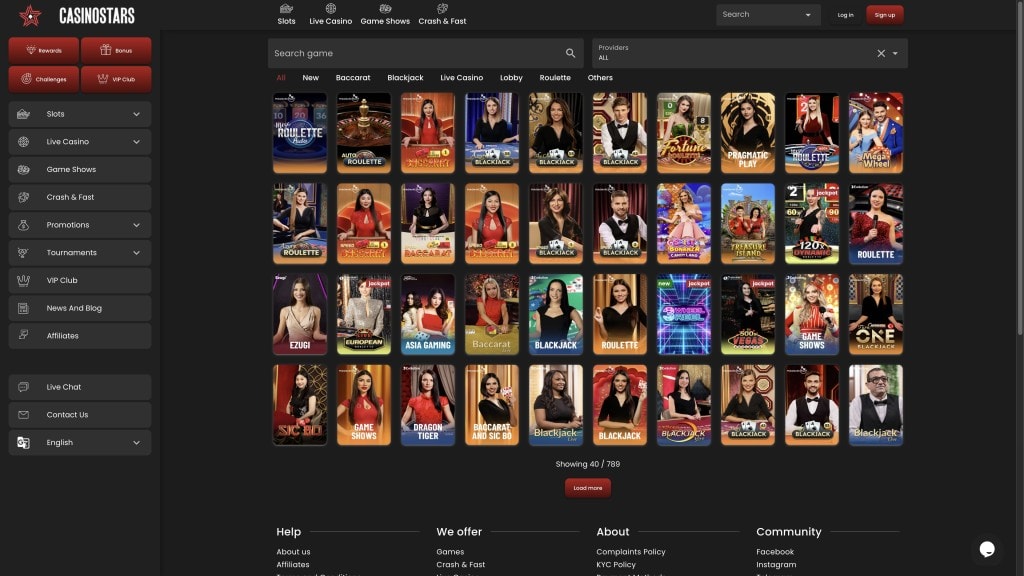
Task: Open the Complaints Policy link
Action: [631, 552]
